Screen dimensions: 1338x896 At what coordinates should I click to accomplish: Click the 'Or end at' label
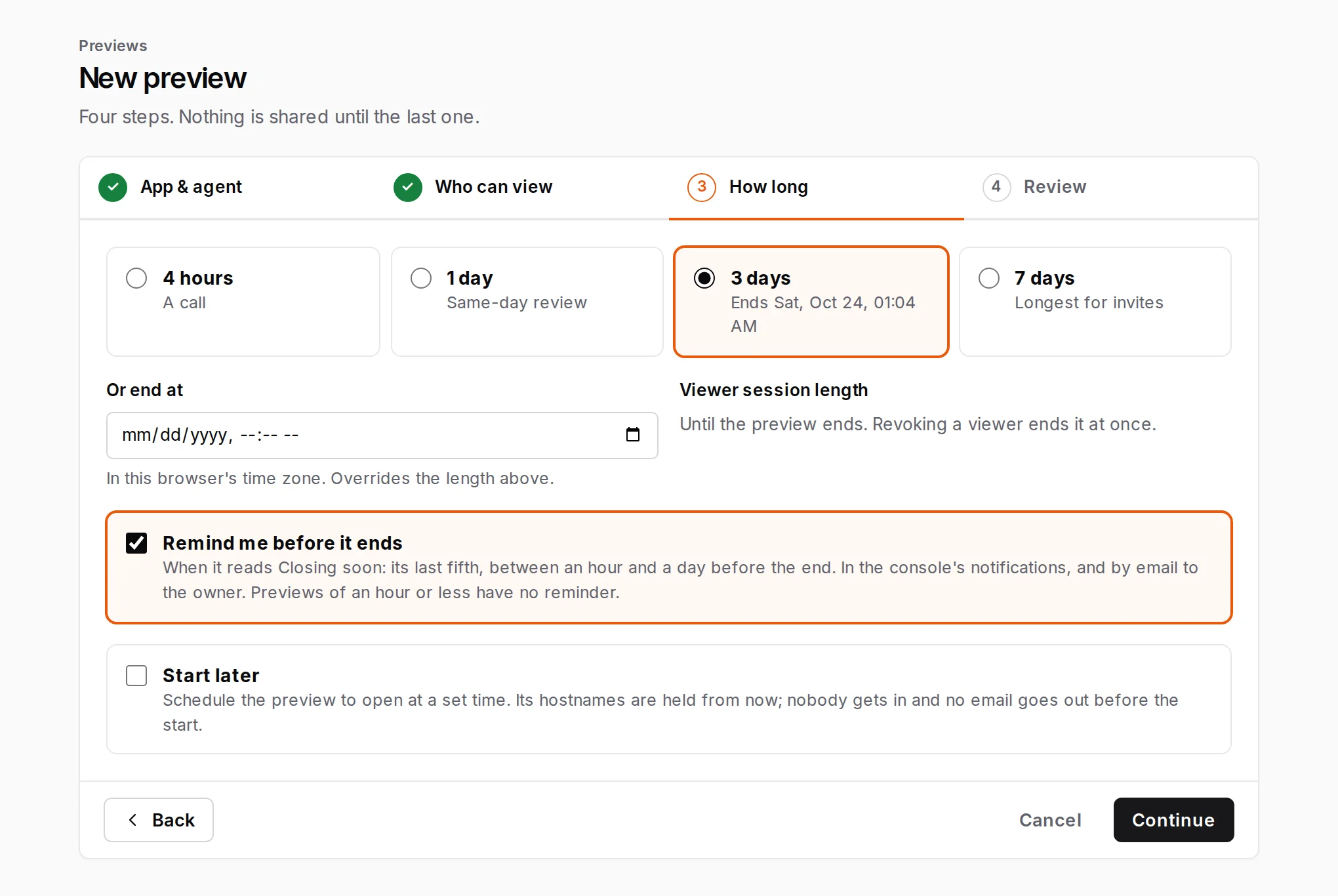pos(144,390)
